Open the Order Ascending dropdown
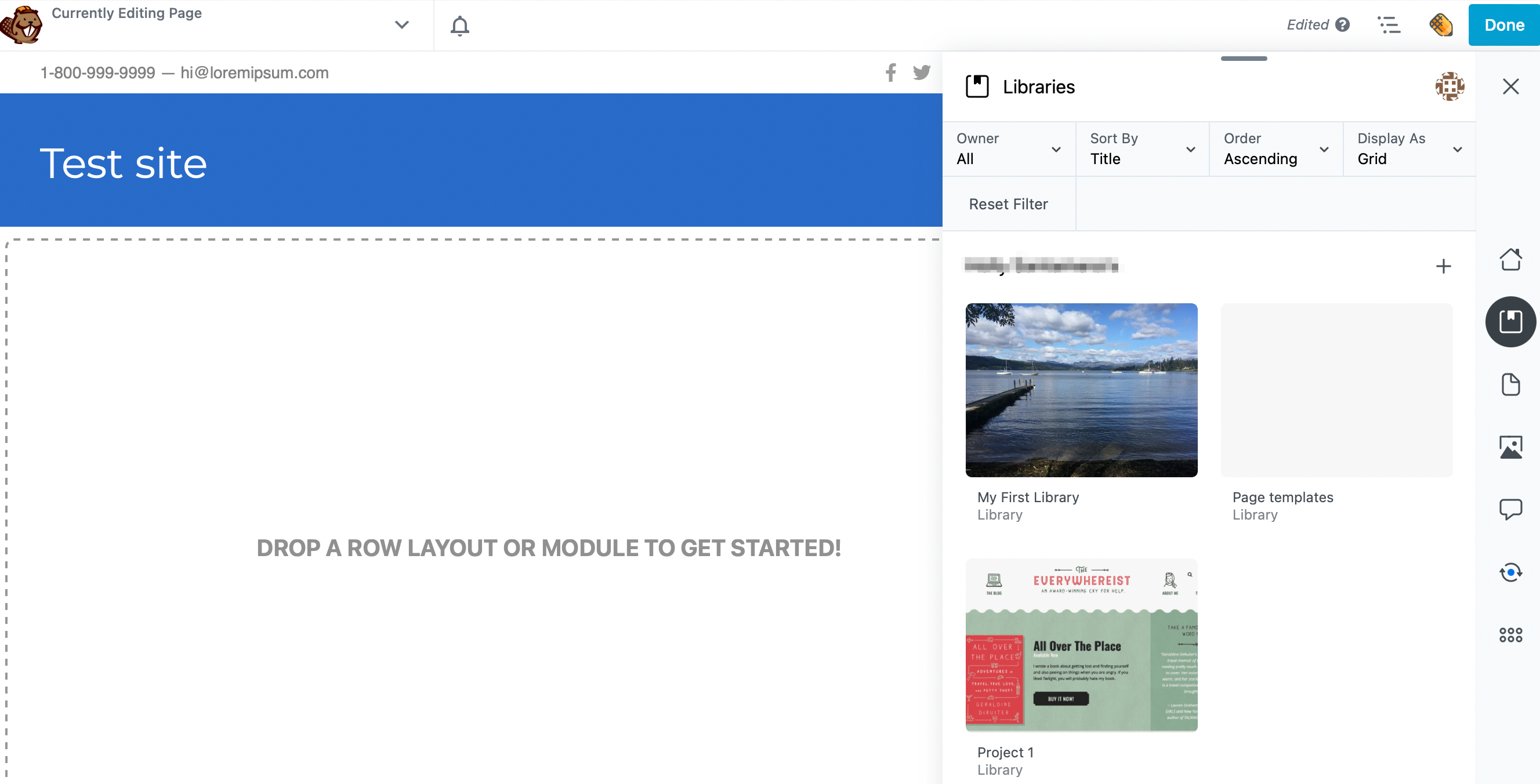Screen dimensions: 1540x784 [x=1276, y=149]
